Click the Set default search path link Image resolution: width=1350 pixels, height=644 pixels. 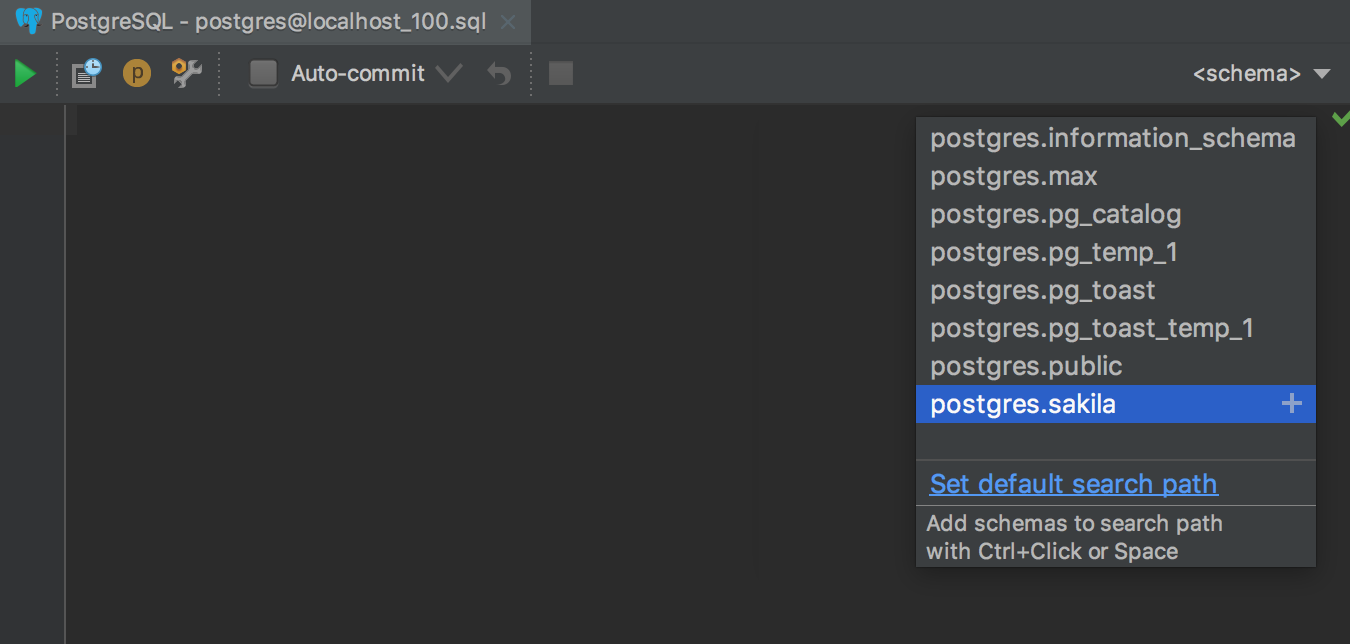point(1074,484)
